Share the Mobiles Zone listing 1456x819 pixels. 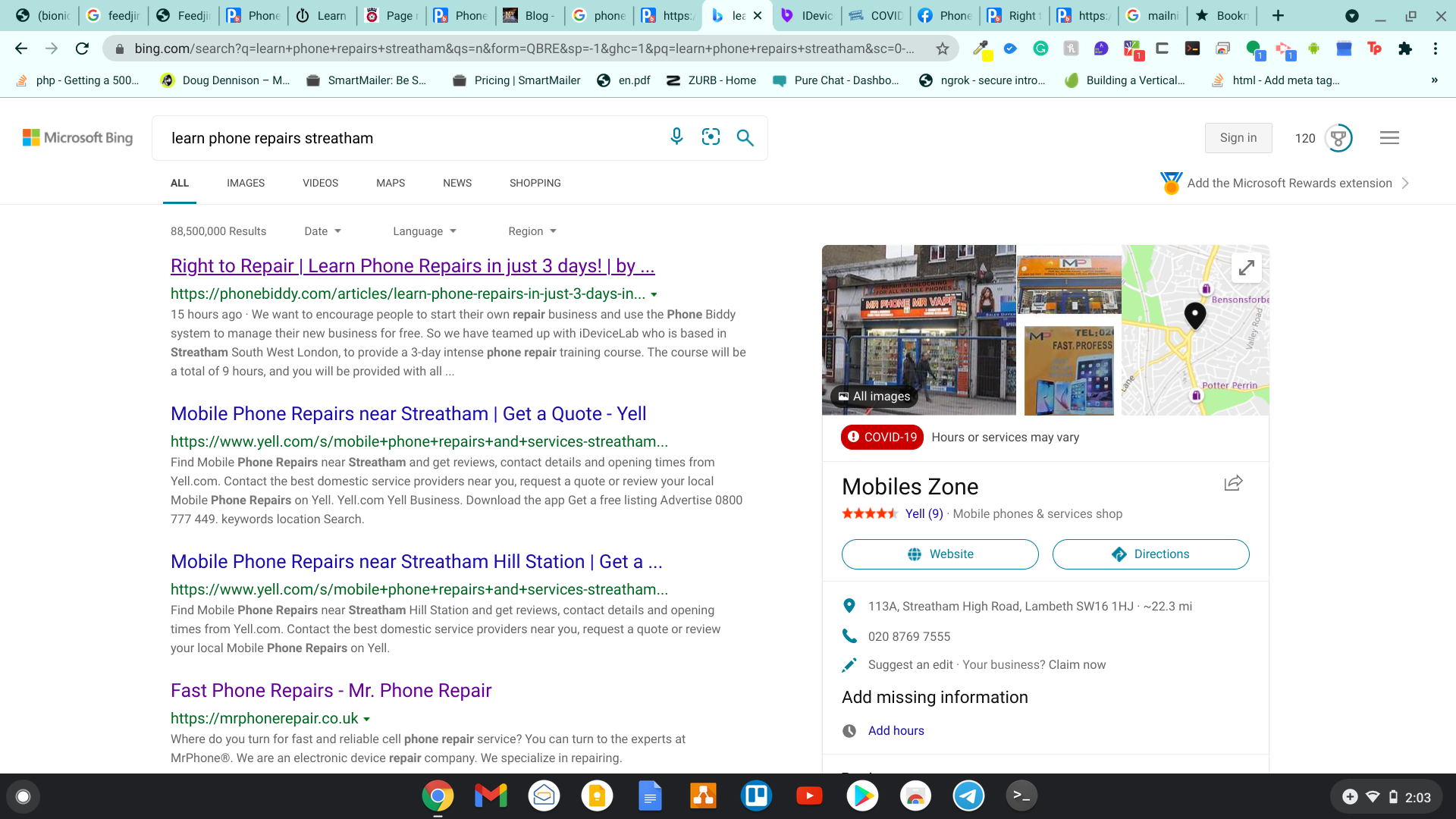coord(1233,483)
